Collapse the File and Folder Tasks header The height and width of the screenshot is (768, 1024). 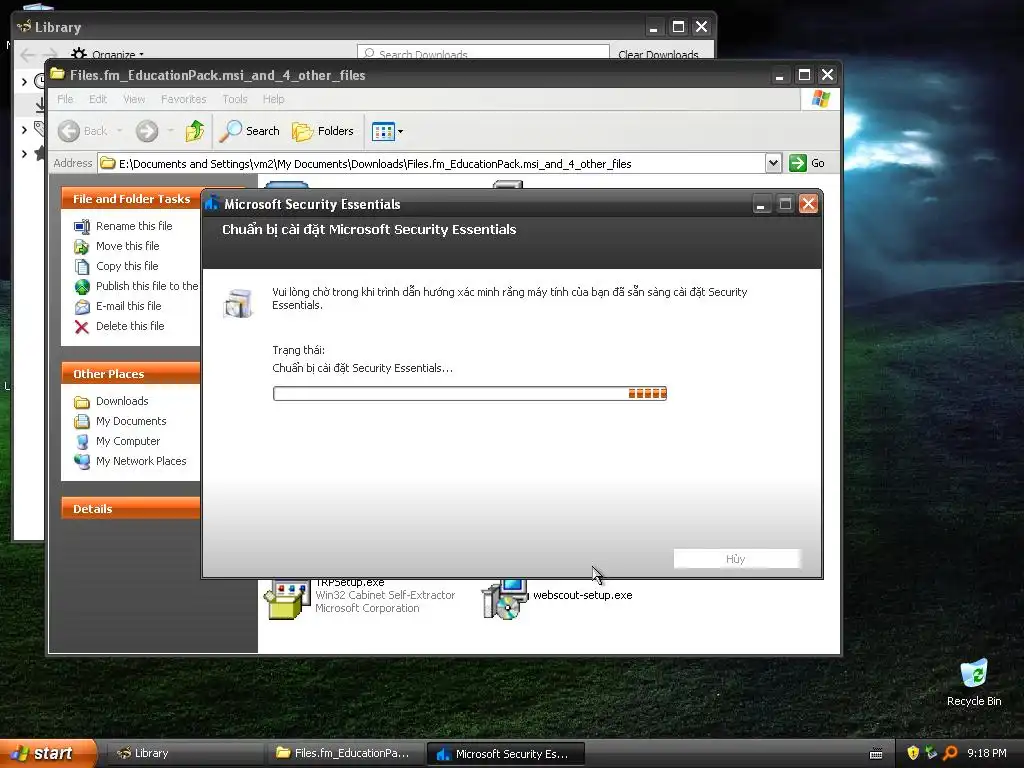(131, 199)
